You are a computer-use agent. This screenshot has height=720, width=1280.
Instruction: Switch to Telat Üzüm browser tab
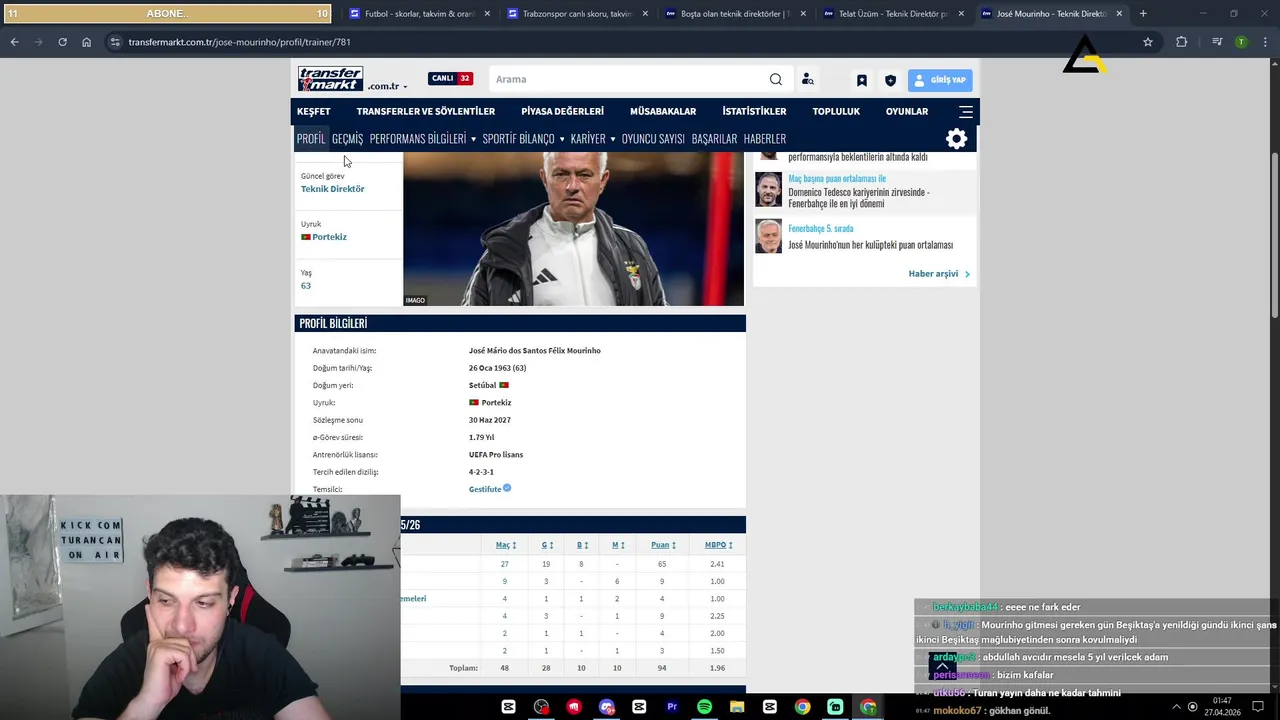[x=891, y=14]
